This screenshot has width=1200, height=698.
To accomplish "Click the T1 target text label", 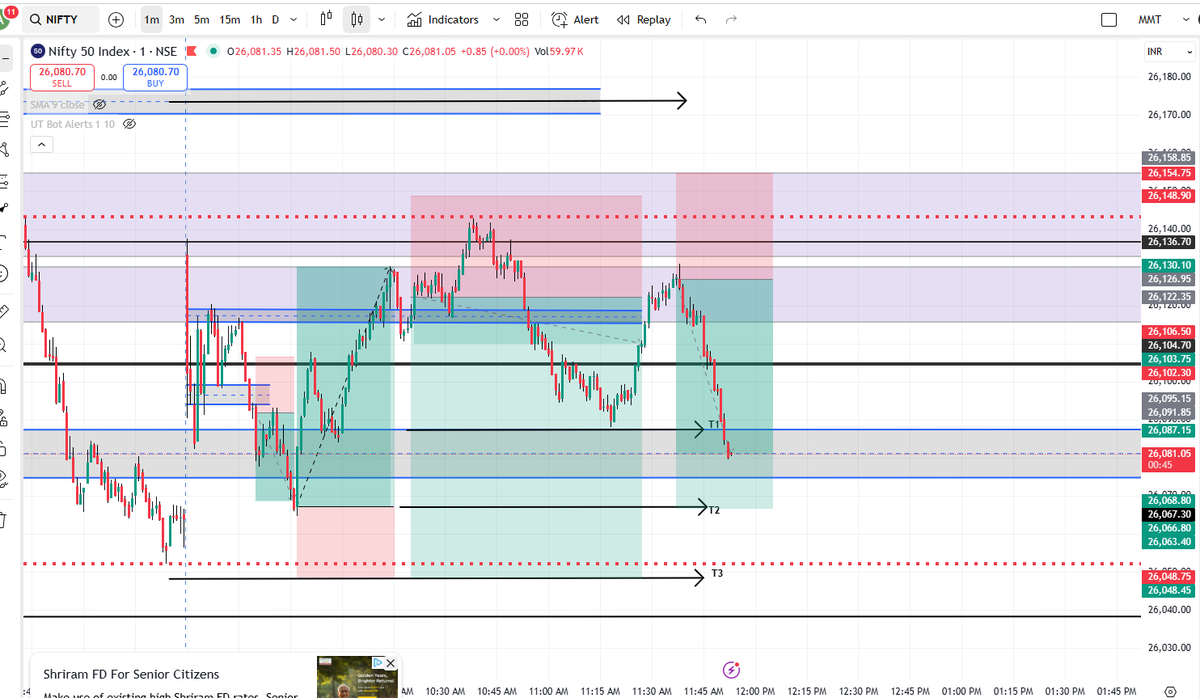I will click(714, 424).
